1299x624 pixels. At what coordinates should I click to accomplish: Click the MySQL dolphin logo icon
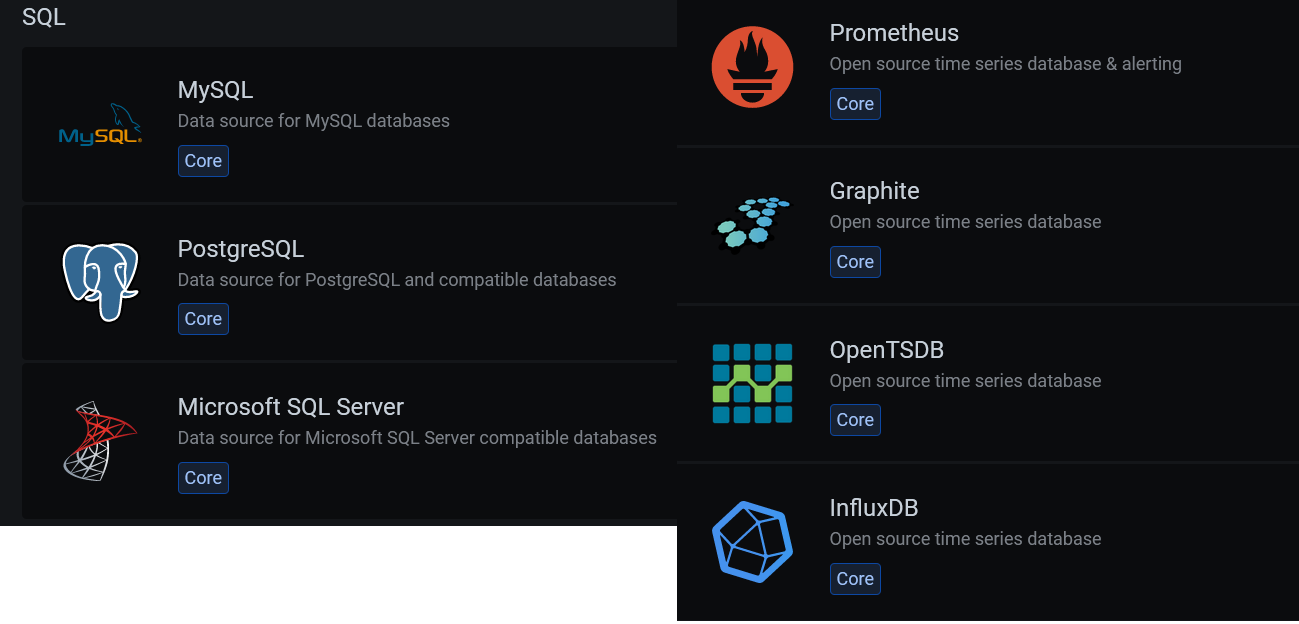pyautogui.click(x=100, y=125)
